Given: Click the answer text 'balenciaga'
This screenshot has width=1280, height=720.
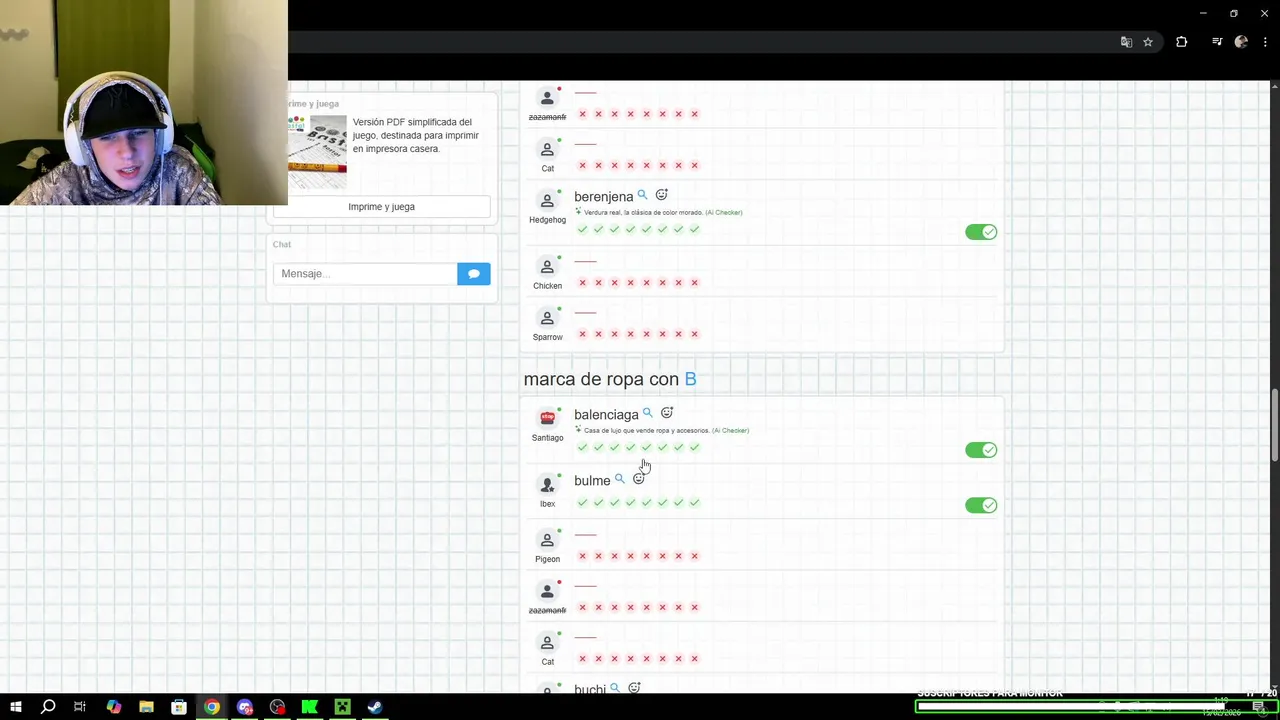Looking at the screenshot, I should (606, 415).
